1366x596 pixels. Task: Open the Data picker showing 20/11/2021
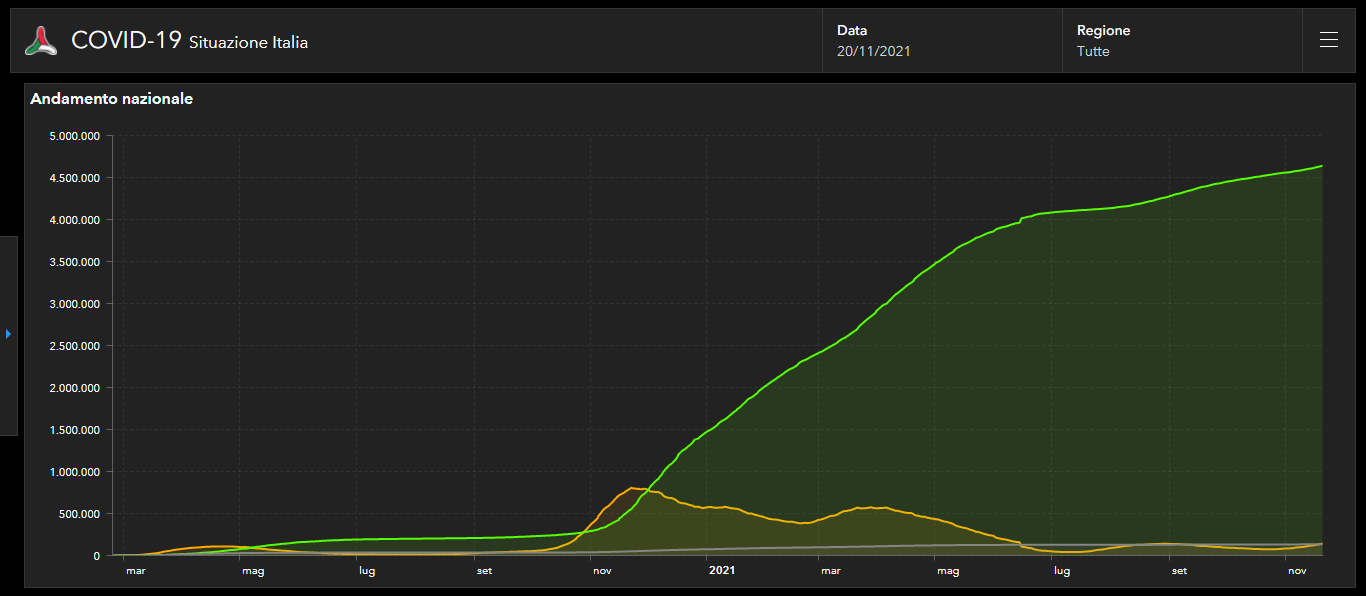click(x=873, y=51)
